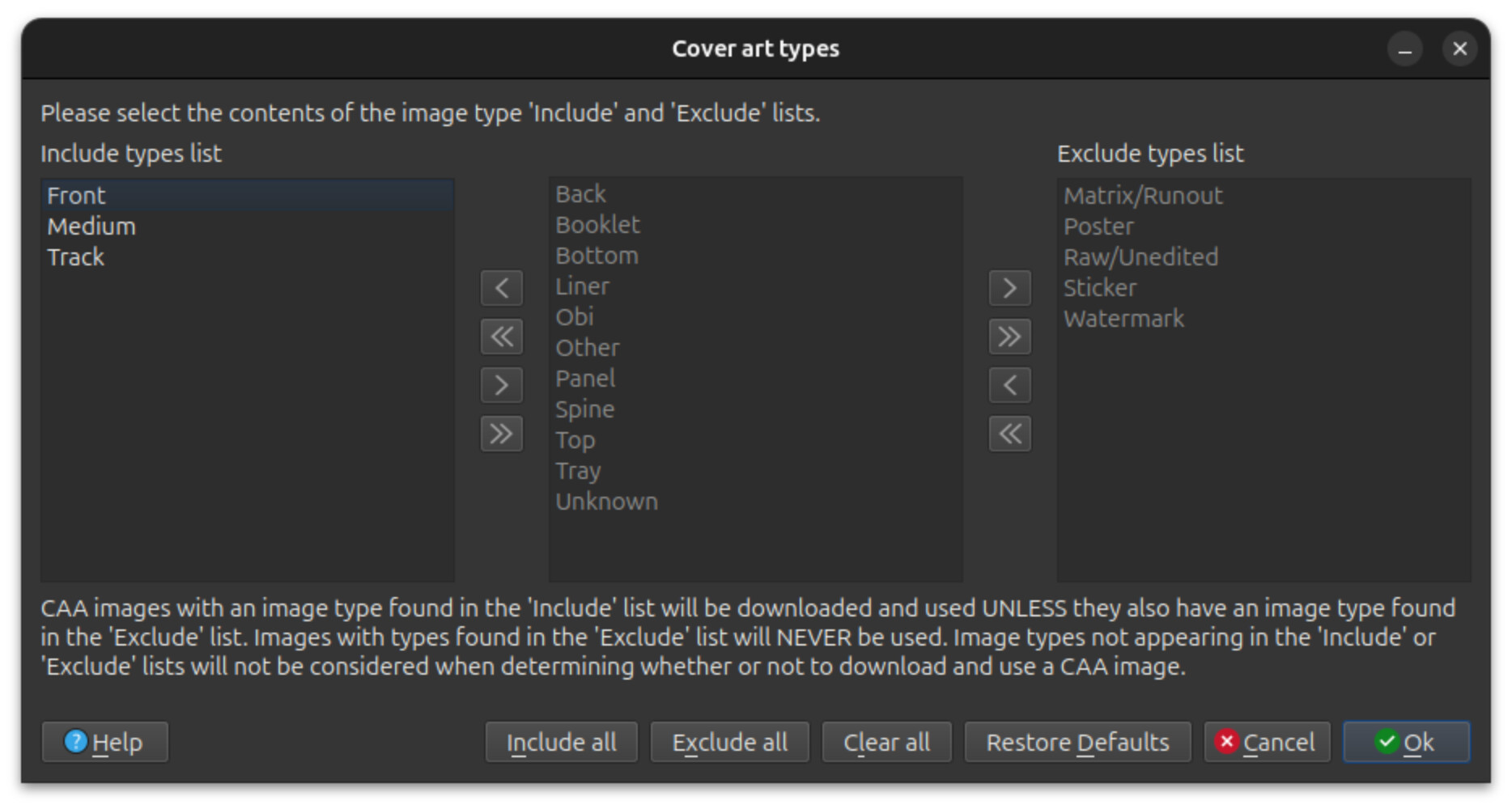Open Help for cover art types
Screen dimensions: 1512x809
coord(104,742)
